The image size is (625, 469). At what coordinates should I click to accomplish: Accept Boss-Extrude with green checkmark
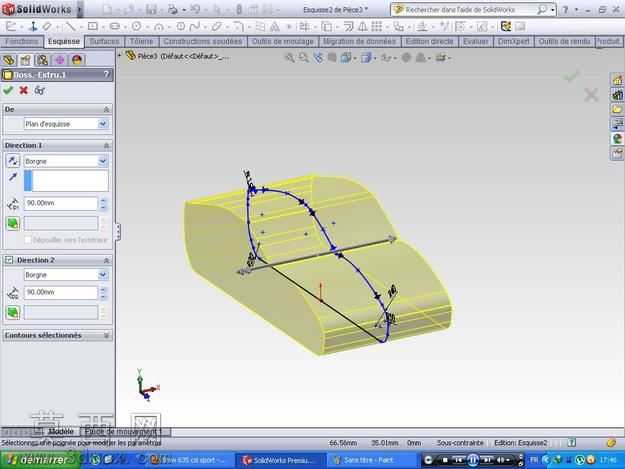[8, 90]
